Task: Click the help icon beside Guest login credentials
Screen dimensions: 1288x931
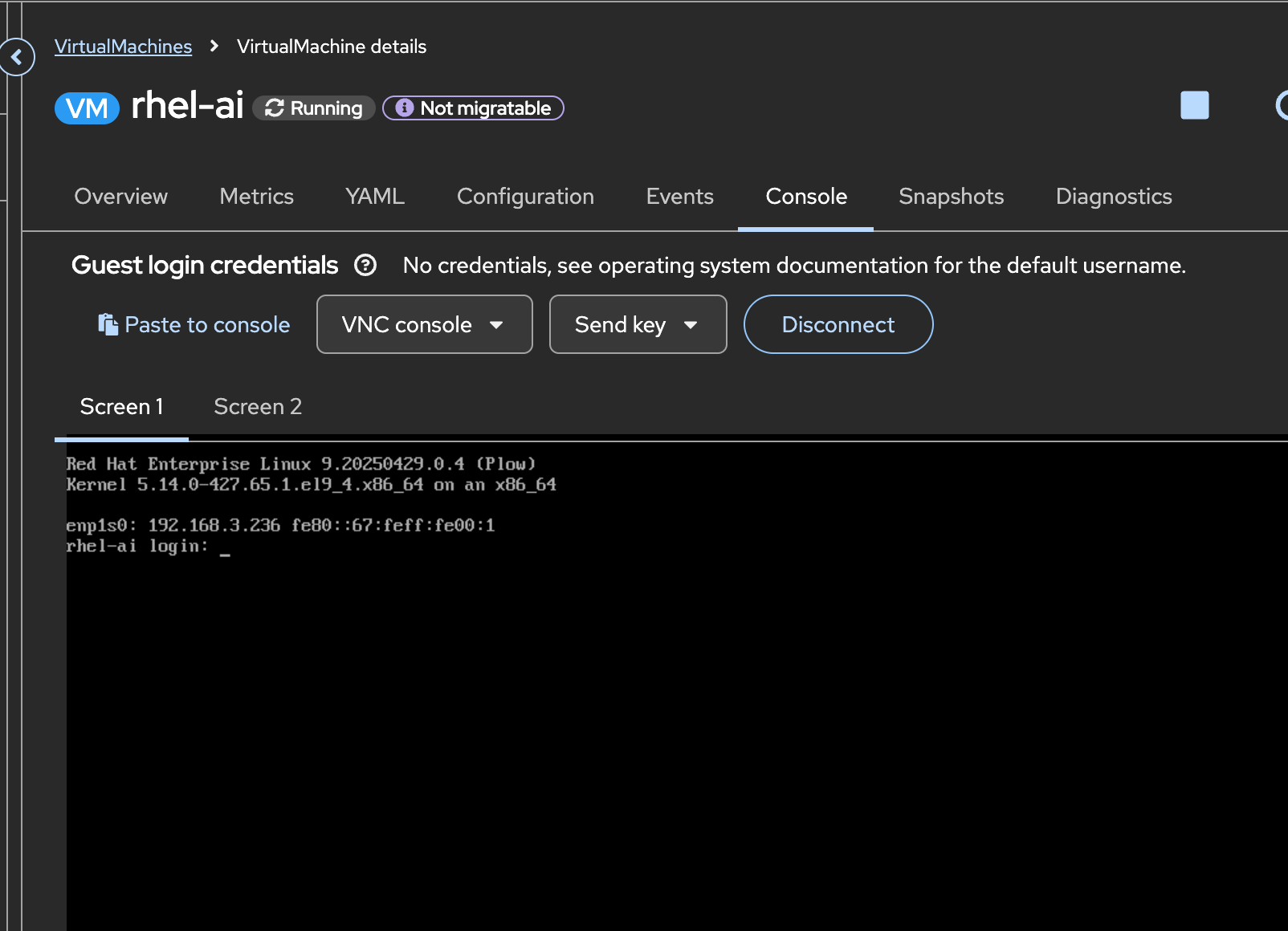Action: click(365, 265)
